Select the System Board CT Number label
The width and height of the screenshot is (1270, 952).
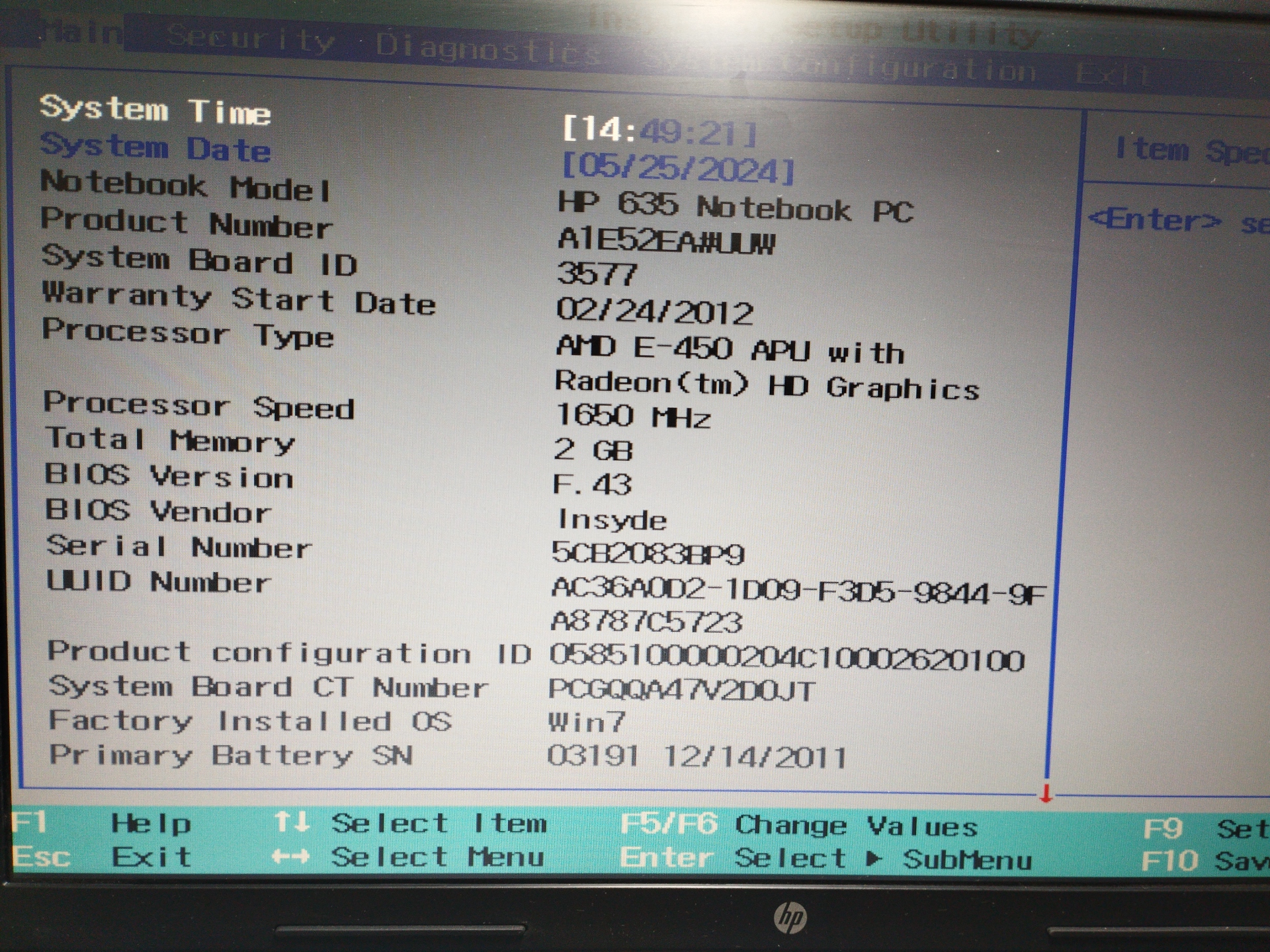point(268,687)
